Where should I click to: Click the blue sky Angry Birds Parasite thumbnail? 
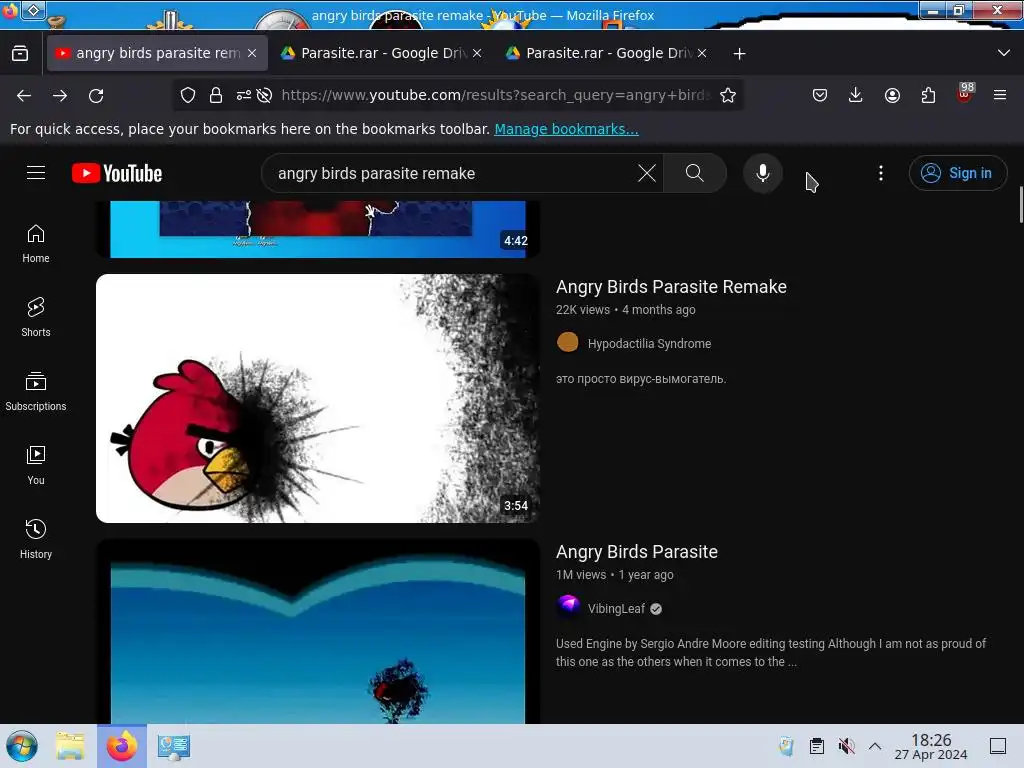[x=317, y=631]
